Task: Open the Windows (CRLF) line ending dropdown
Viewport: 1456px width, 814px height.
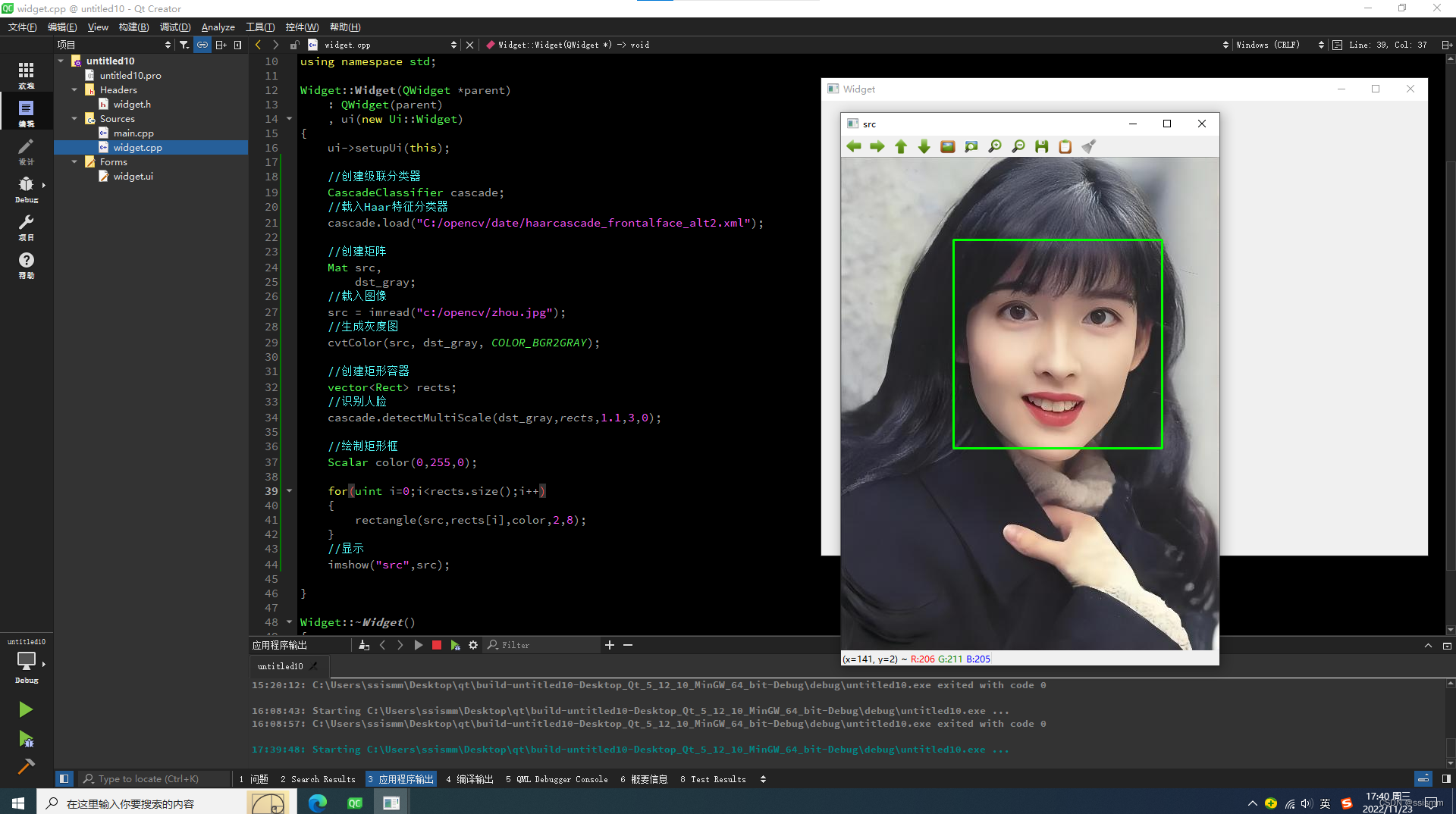Action: point(1280,45)
